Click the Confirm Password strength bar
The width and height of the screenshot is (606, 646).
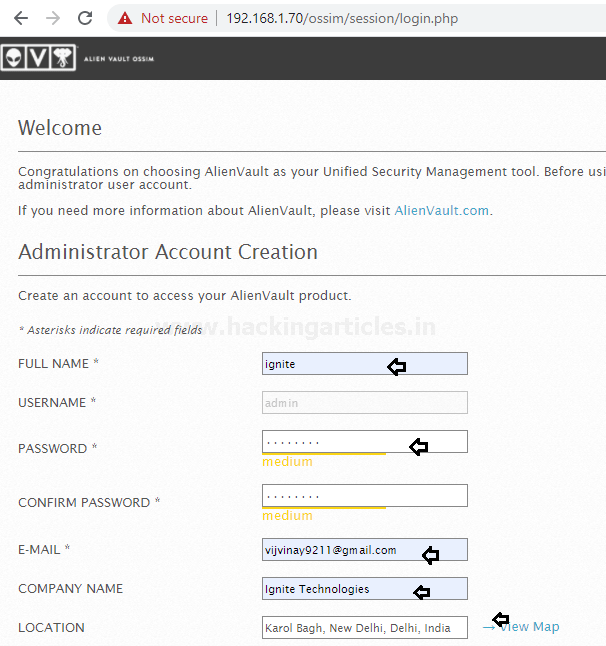(323, 508)
